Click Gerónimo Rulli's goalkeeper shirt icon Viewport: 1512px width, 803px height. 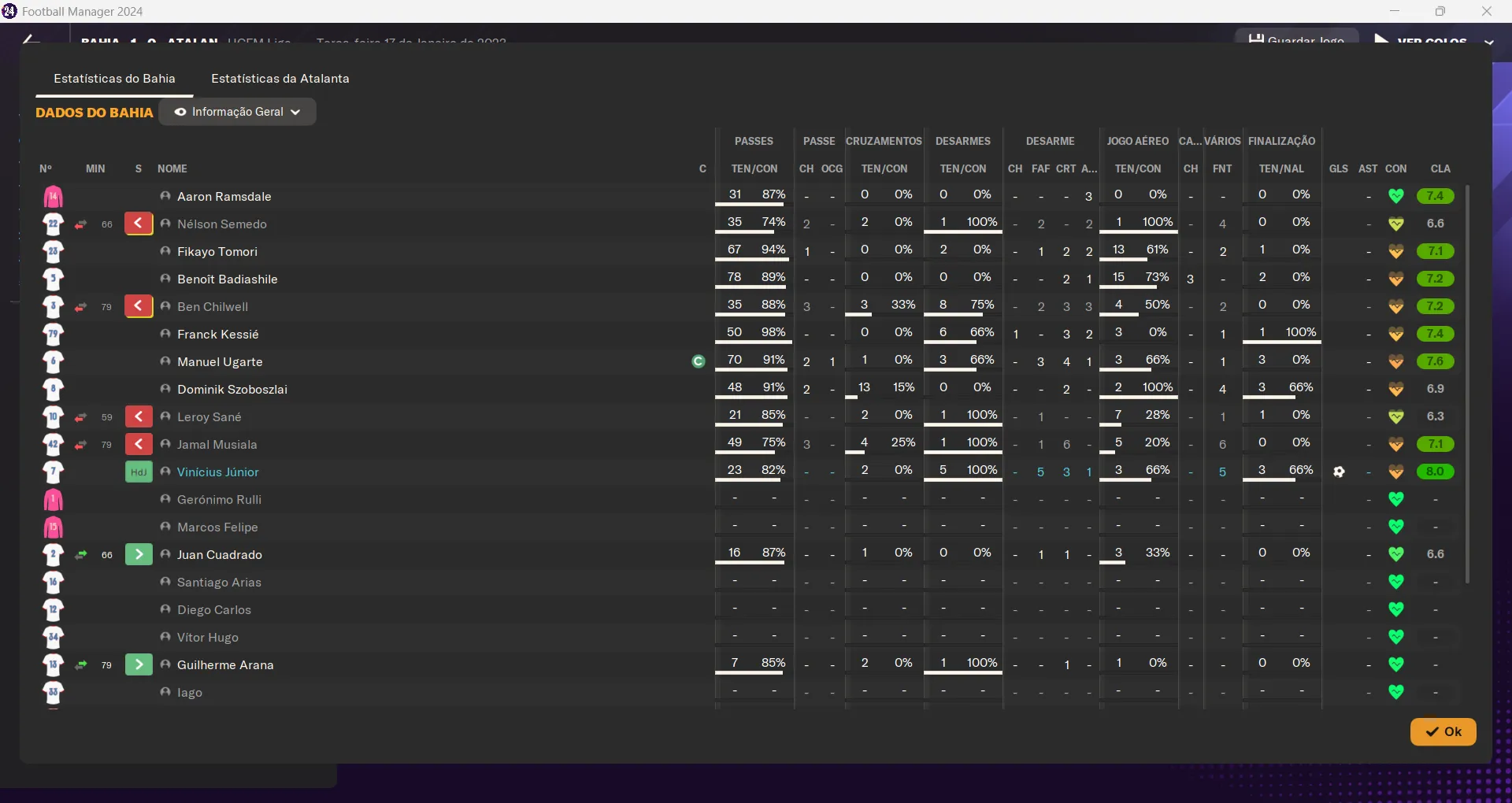[x=53, y=500]
